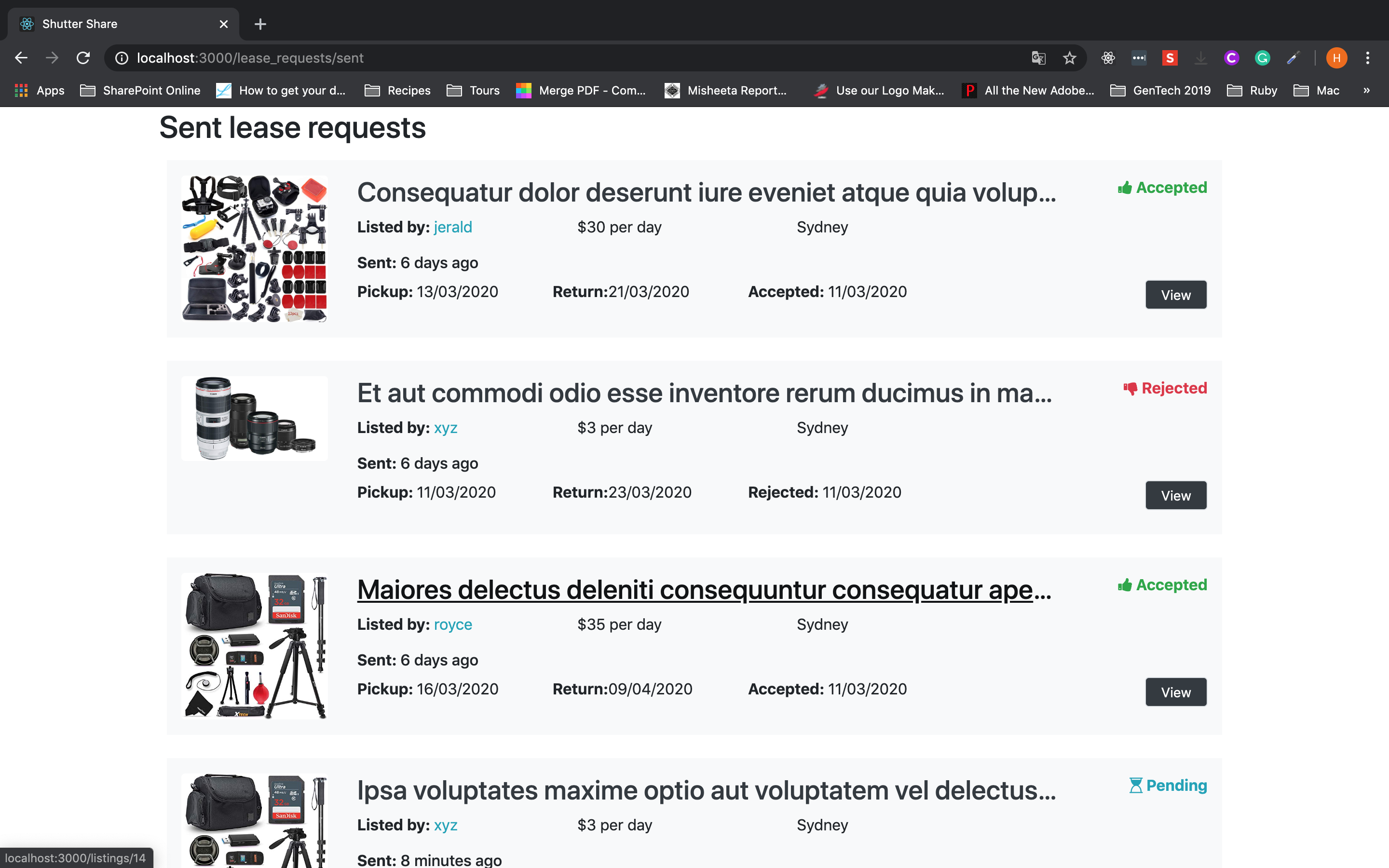Expand hidden bookmarks with the double chevron
The width and height of the screenshot is (1389, 868).
point(1366,90)
